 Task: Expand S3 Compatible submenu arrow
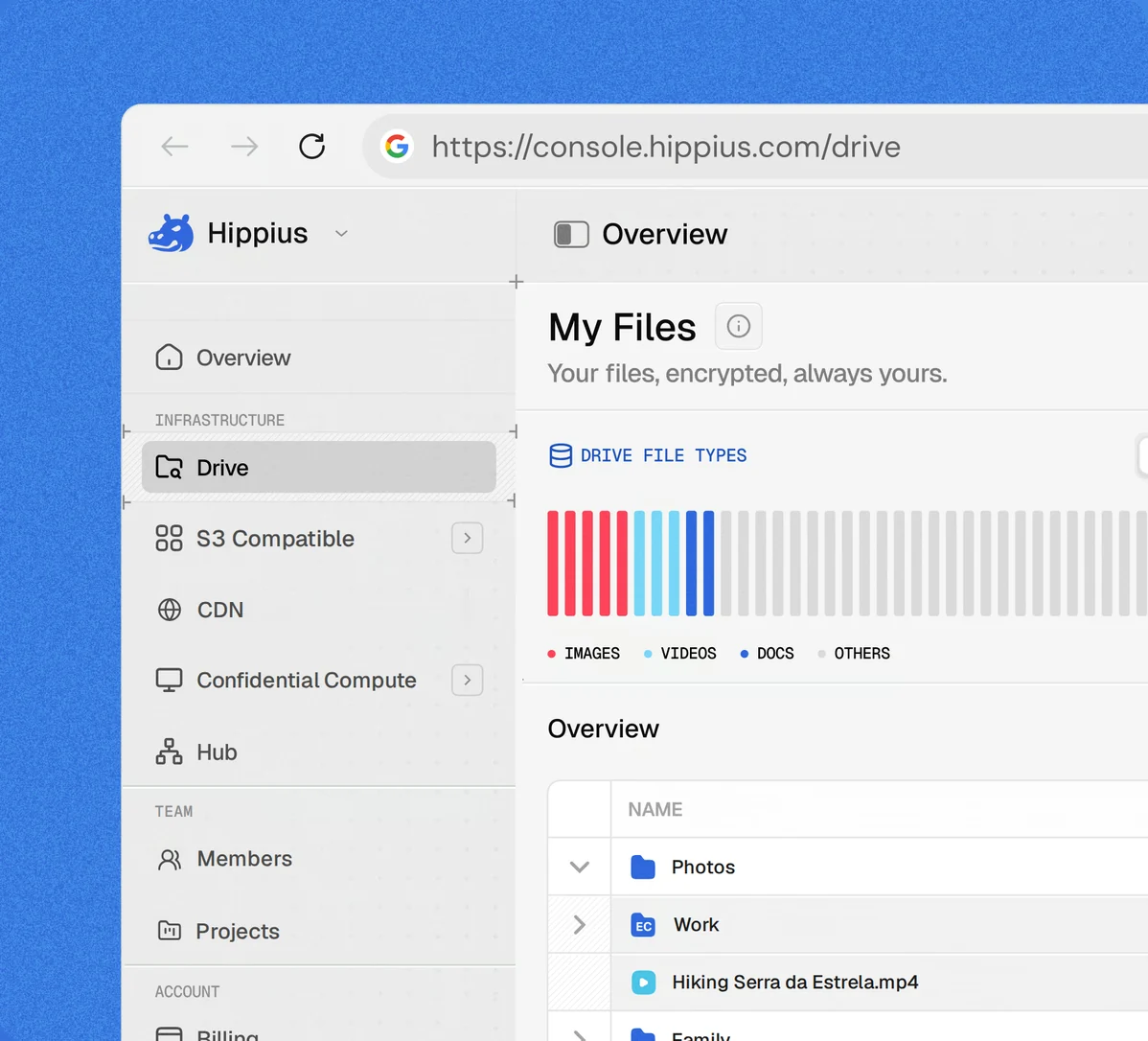(467, 538)
